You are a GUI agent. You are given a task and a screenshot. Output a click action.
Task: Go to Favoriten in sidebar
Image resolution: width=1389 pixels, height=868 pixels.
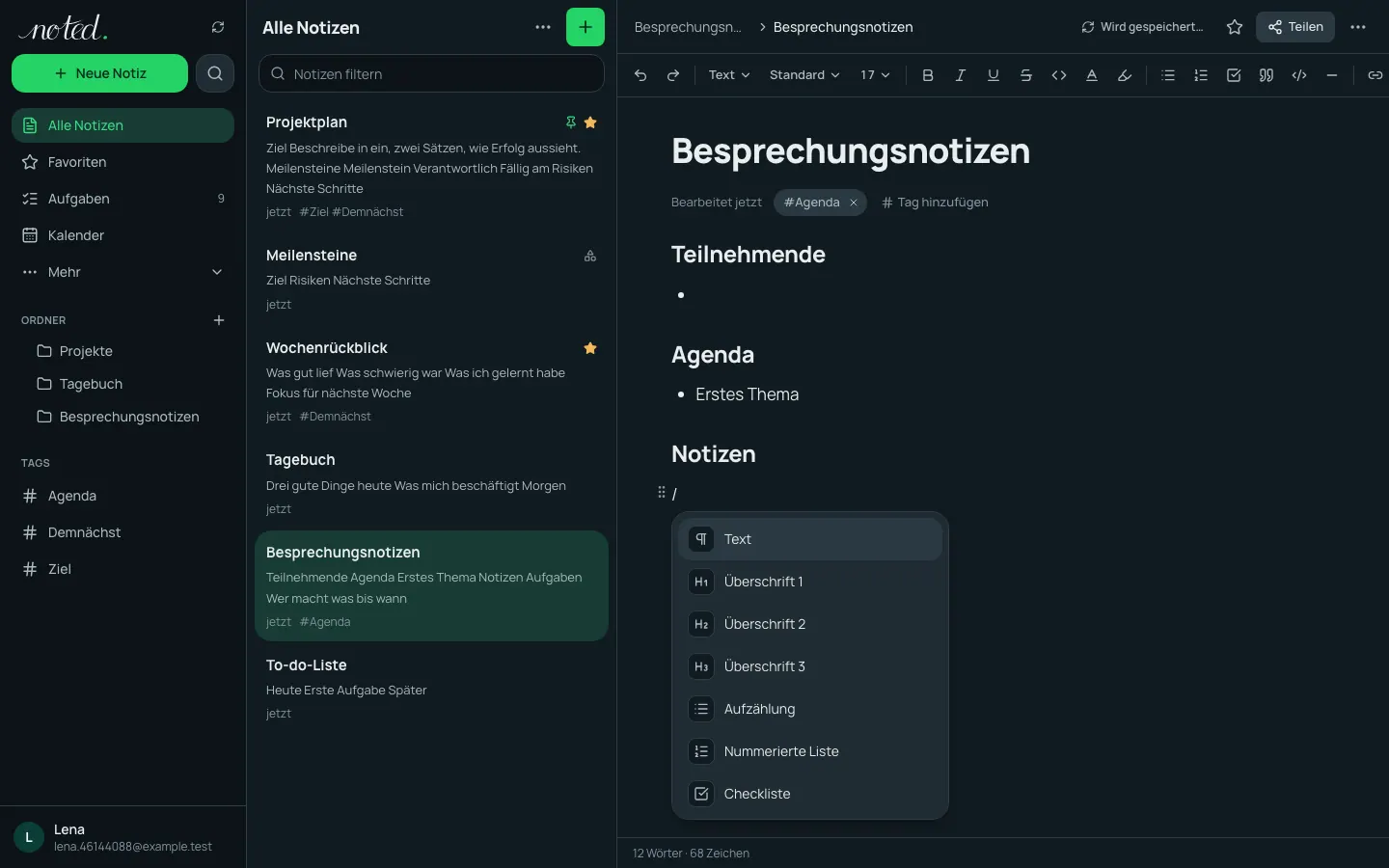point(123,162)
